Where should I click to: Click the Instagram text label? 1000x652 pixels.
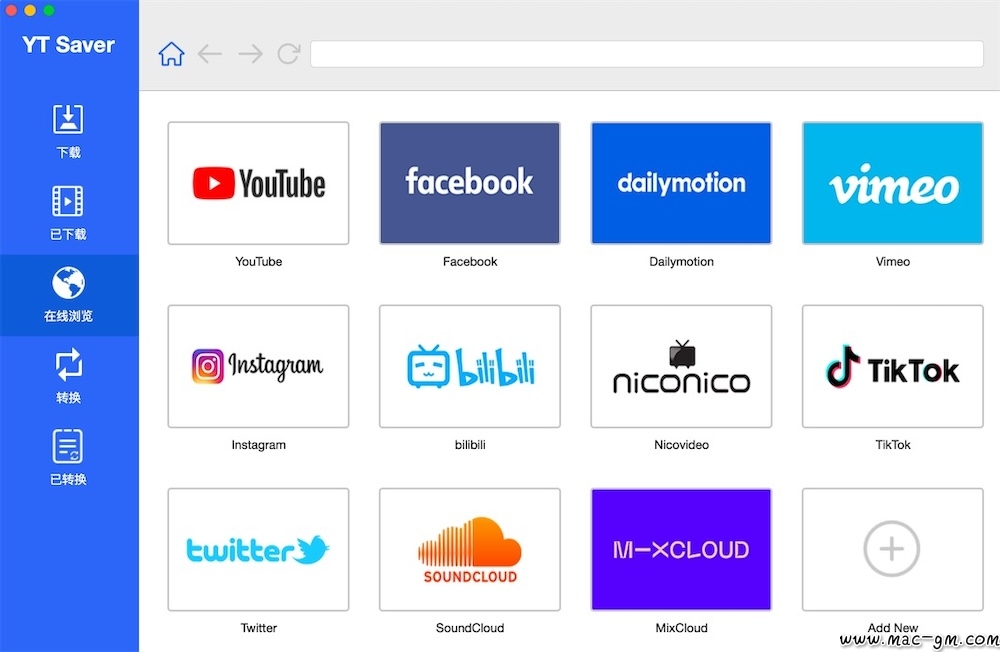click(258, 445)
